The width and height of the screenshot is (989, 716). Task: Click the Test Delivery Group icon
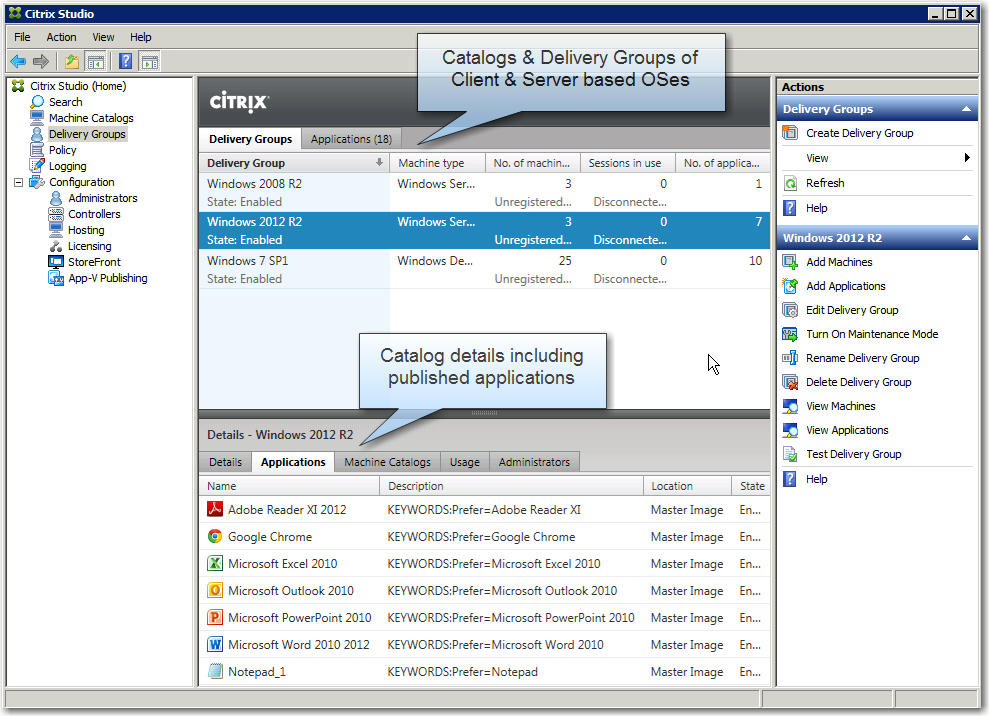tap(790, 454)
